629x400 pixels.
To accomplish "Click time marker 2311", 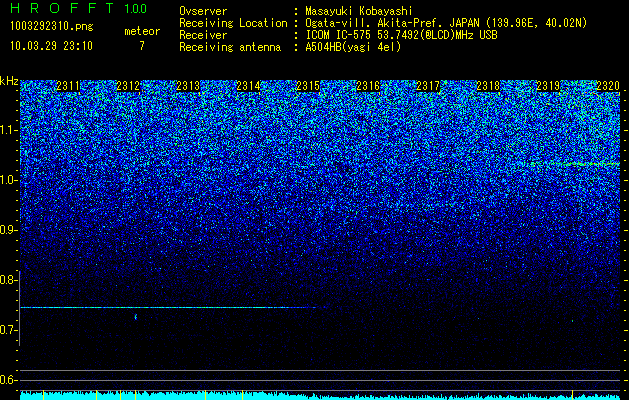I will (x=68, y=86).
